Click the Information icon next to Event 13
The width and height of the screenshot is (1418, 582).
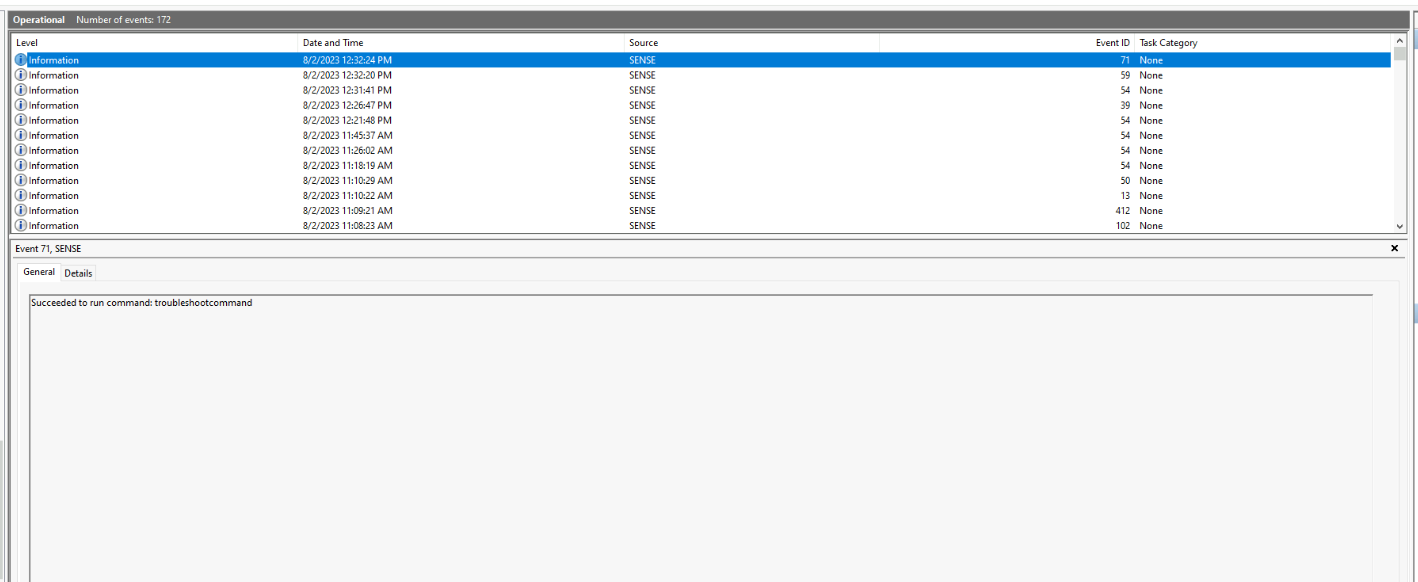click(20, 195)
